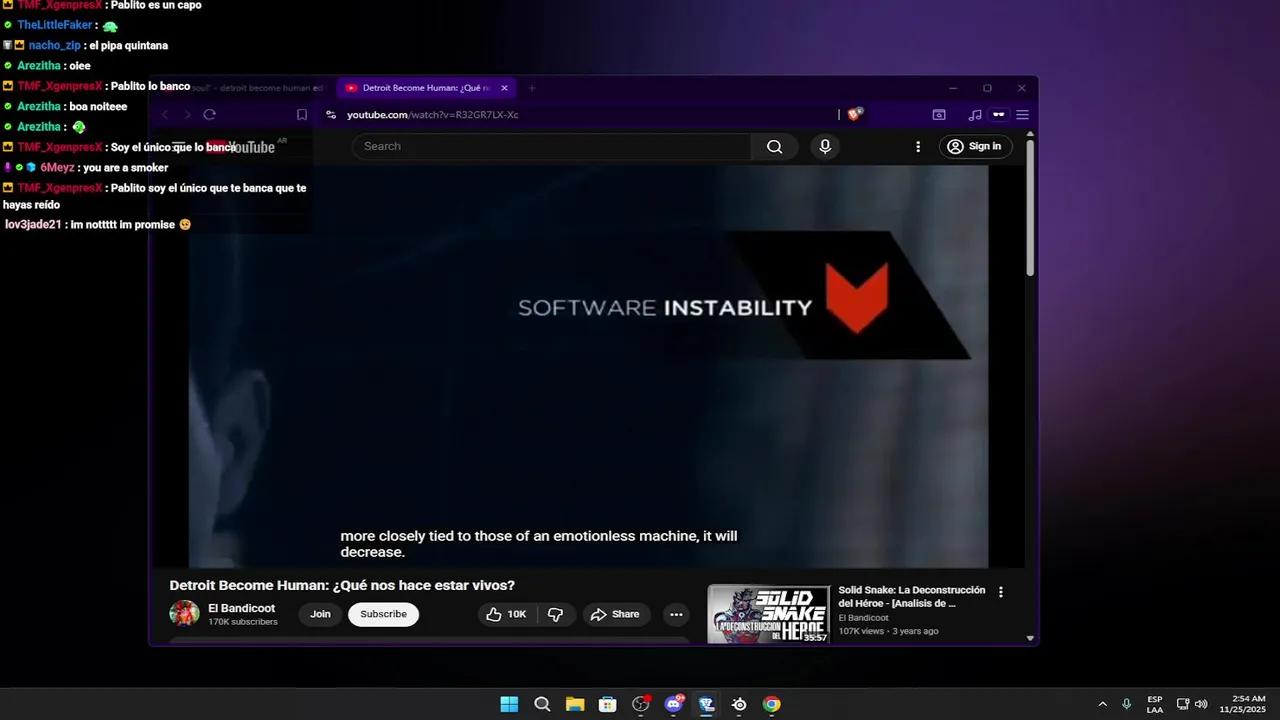Switch to the Detroit Become Human tab
This screenshot has width=1280, height=720.
[x=427, y=88]
